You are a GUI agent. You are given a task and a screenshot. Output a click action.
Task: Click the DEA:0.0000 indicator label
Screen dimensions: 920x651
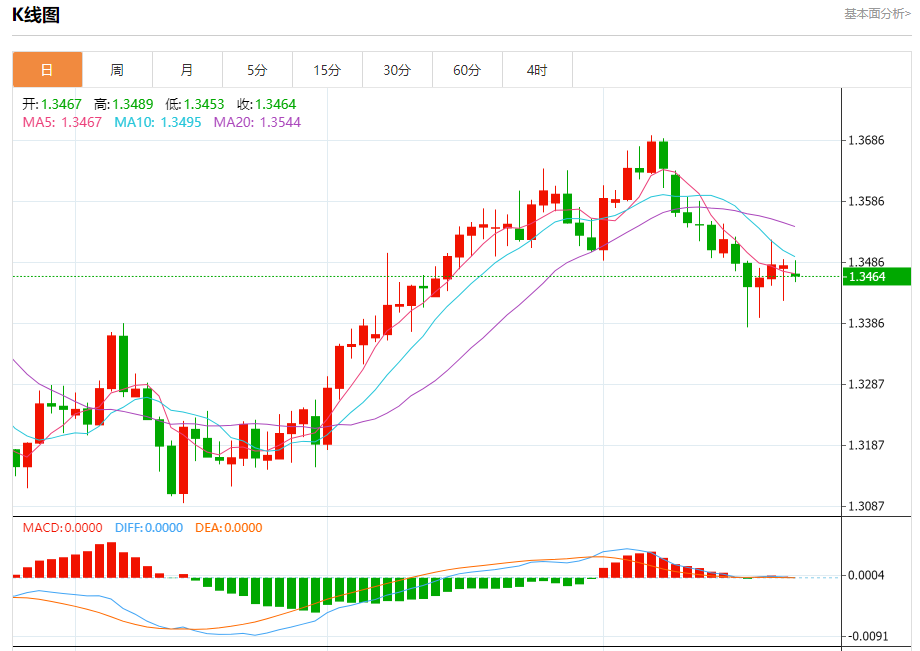229,528
